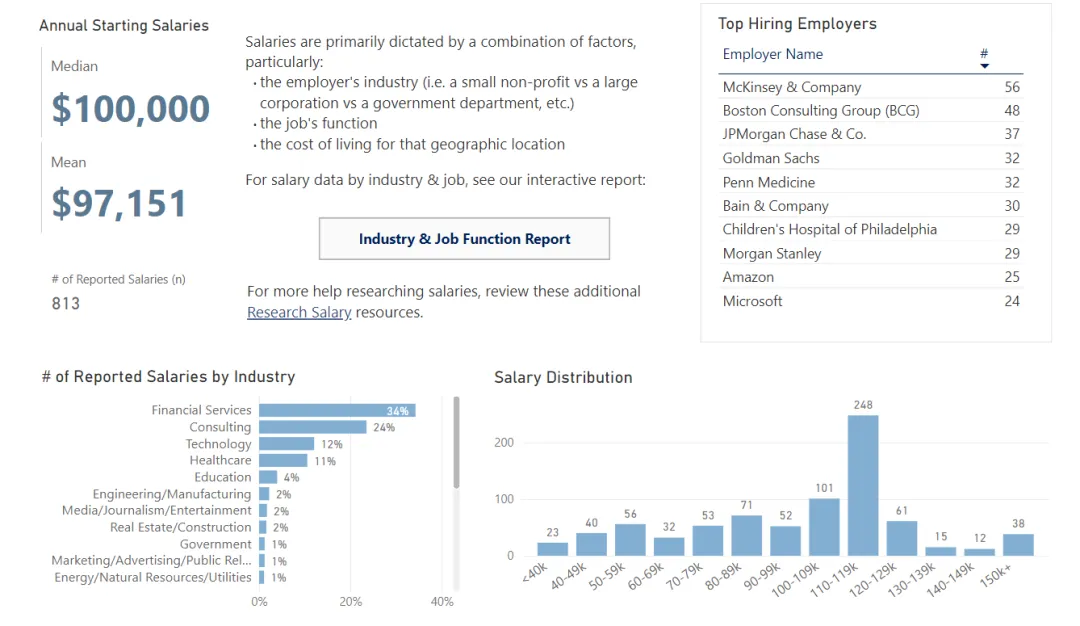Click the Consulting industry bar
Image resolution: width=1080 pixels, height=626 pixels.
click(x=312, y=427)
